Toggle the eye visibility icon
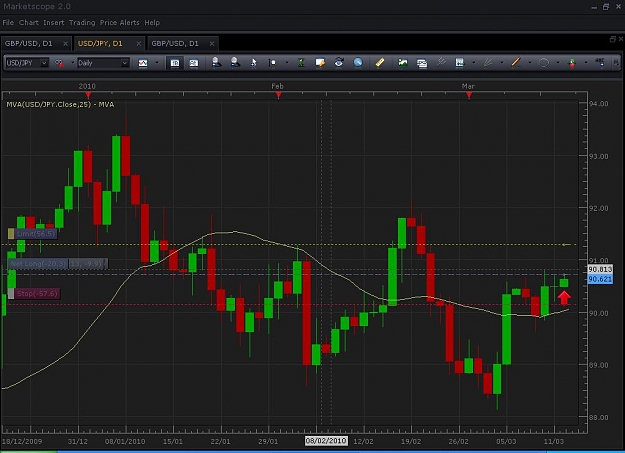 tap(339, 63)
